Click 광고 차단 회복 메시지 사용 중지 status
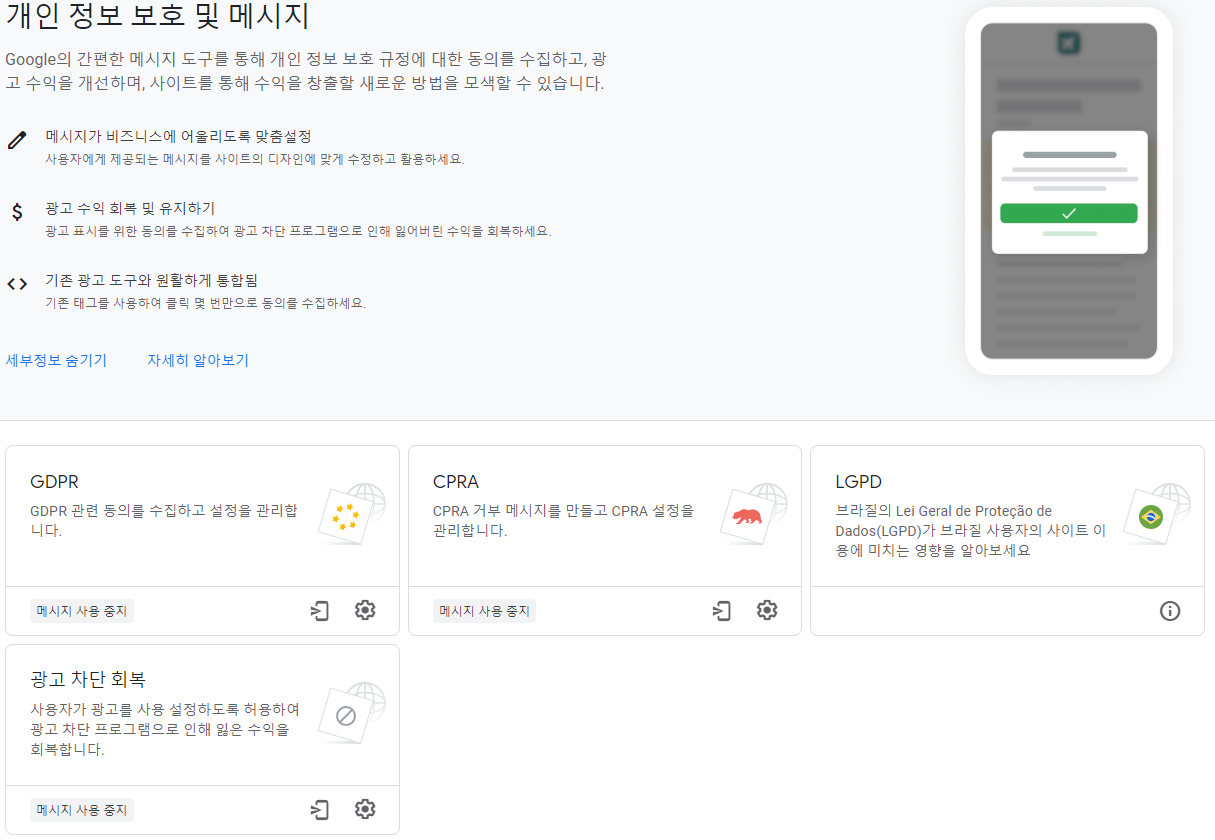1215x840 pixels. (82, 810)
